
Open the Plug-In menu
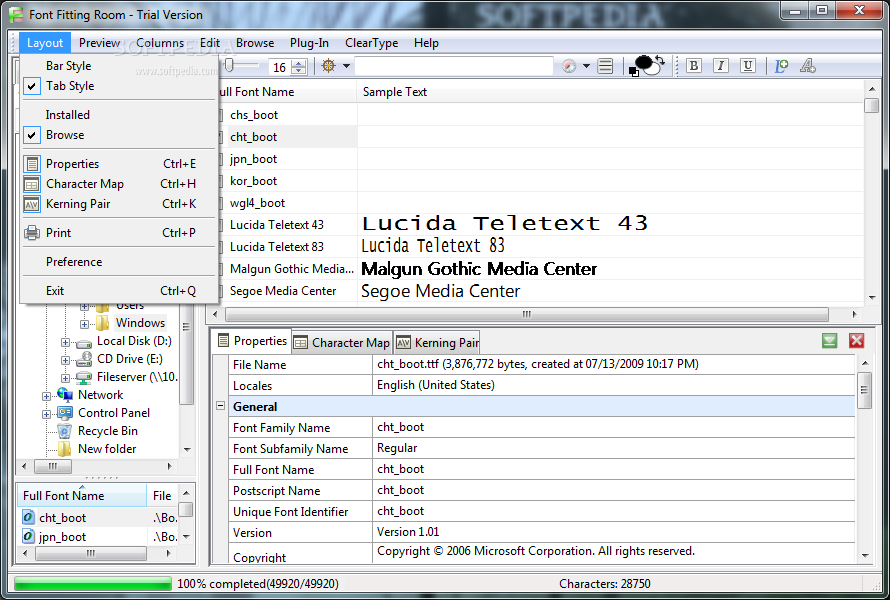pyautogui.click(x=309, y=43)
